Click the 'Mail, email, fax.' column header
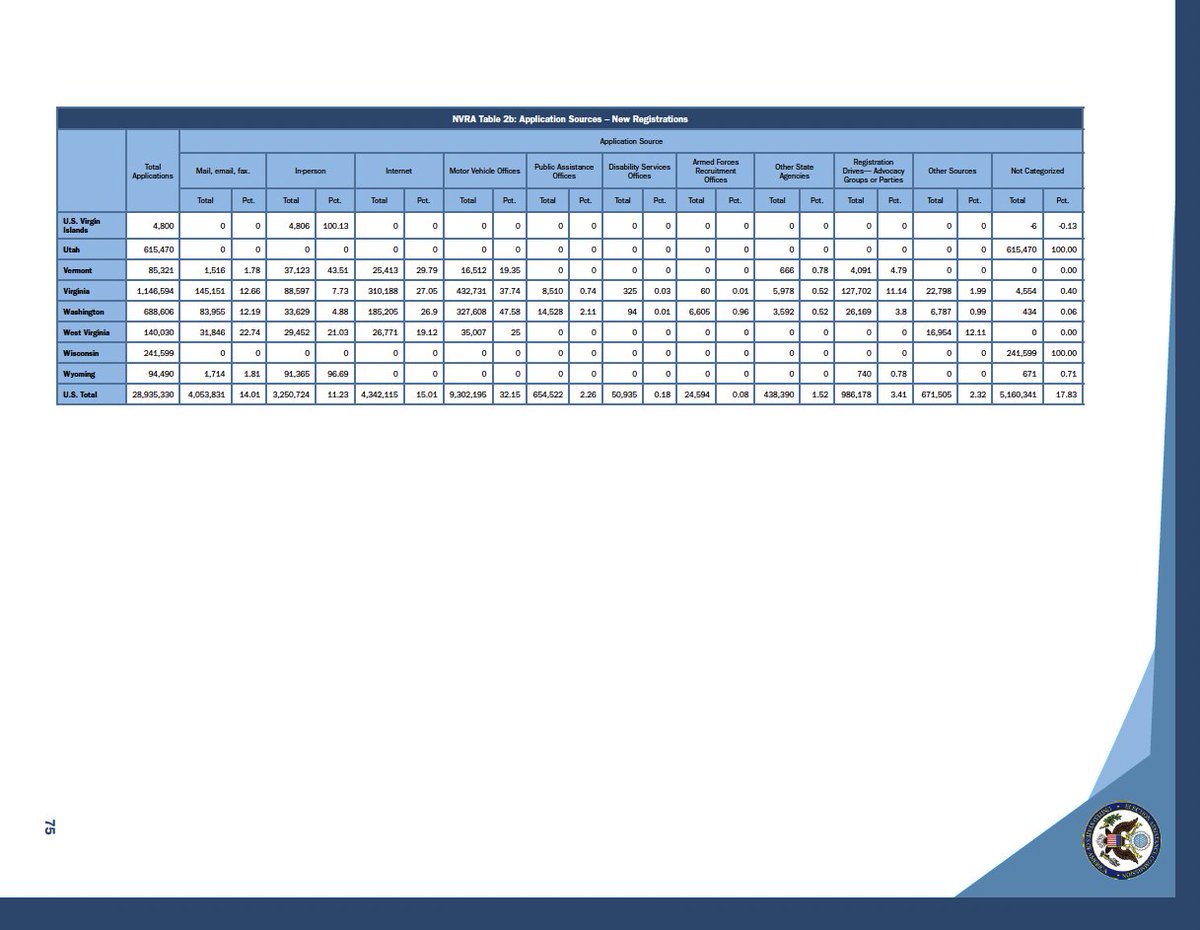The height and width of the screenshot is (930, 1200). pos(222,171)
